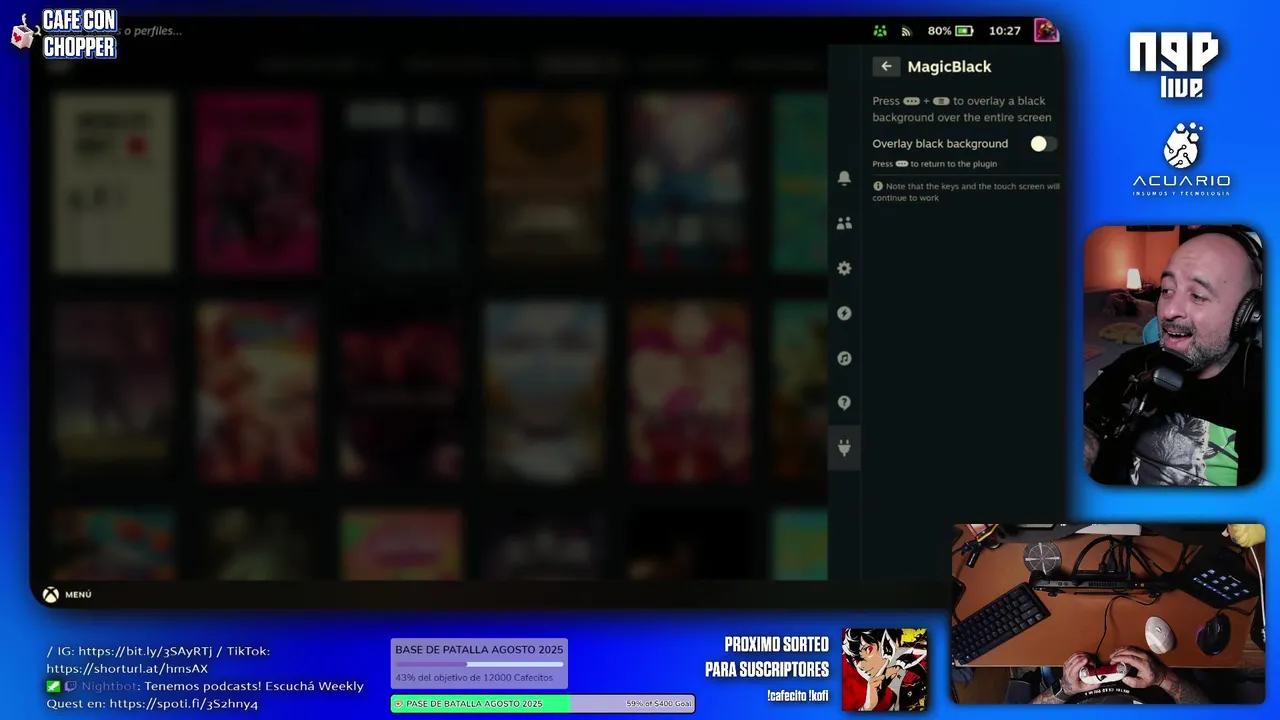This screenshot has width=1280, height=720.
Task: Click the battery indicator showing 80%
Action: click(x=950, y=31)
